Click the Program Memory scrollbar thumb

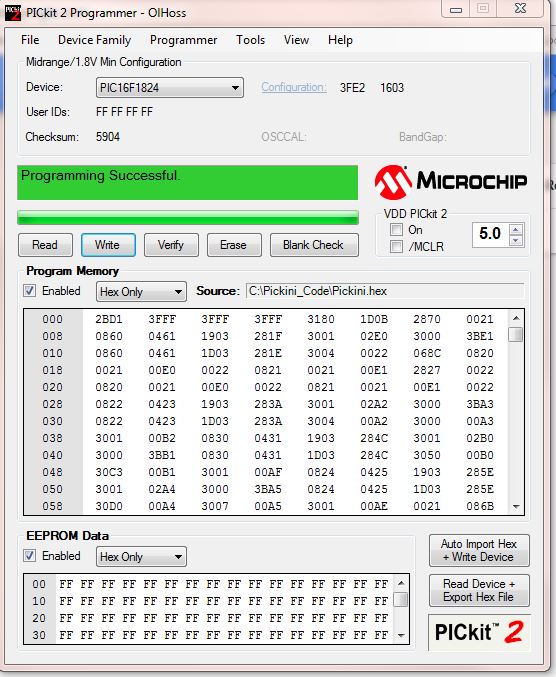click(x=516, y=335)
